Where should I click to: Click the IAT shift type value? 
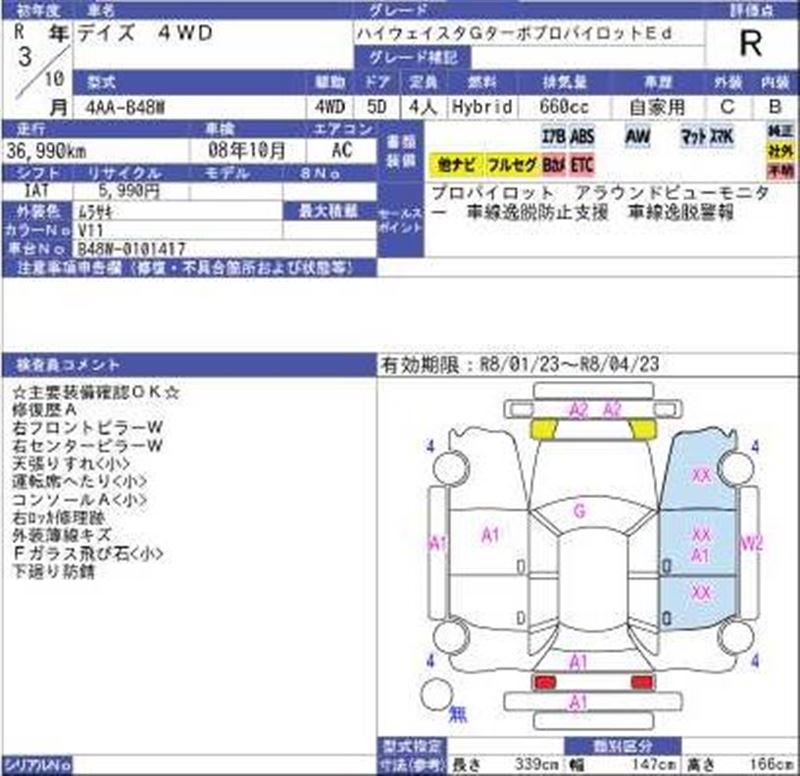click(36, 191)
